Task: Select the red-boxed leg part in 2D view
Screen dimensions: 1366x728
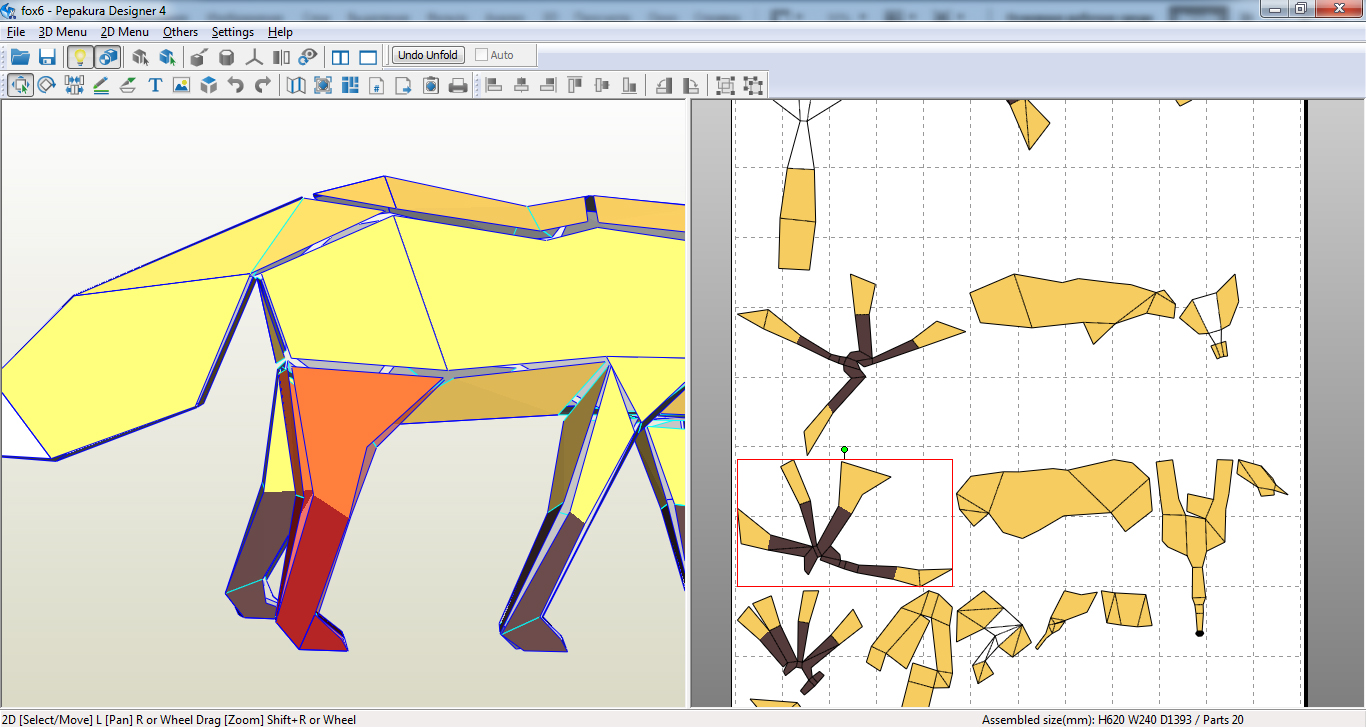Action: tap(845, 523)
